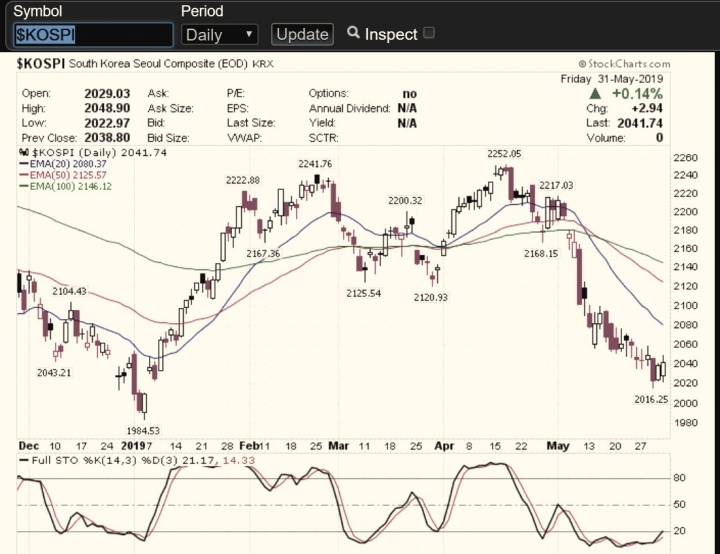The width and height of the screenshot is (720, 554).
Task: Select the EMA(100) 2146.12 legend entry
Action: pos(65,187)
